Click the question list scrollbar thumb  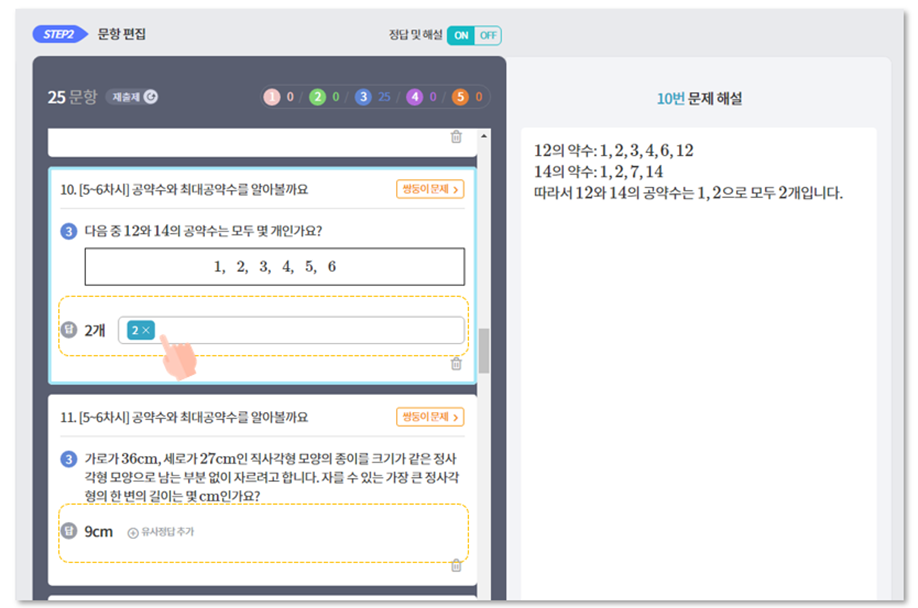[484, 351]
